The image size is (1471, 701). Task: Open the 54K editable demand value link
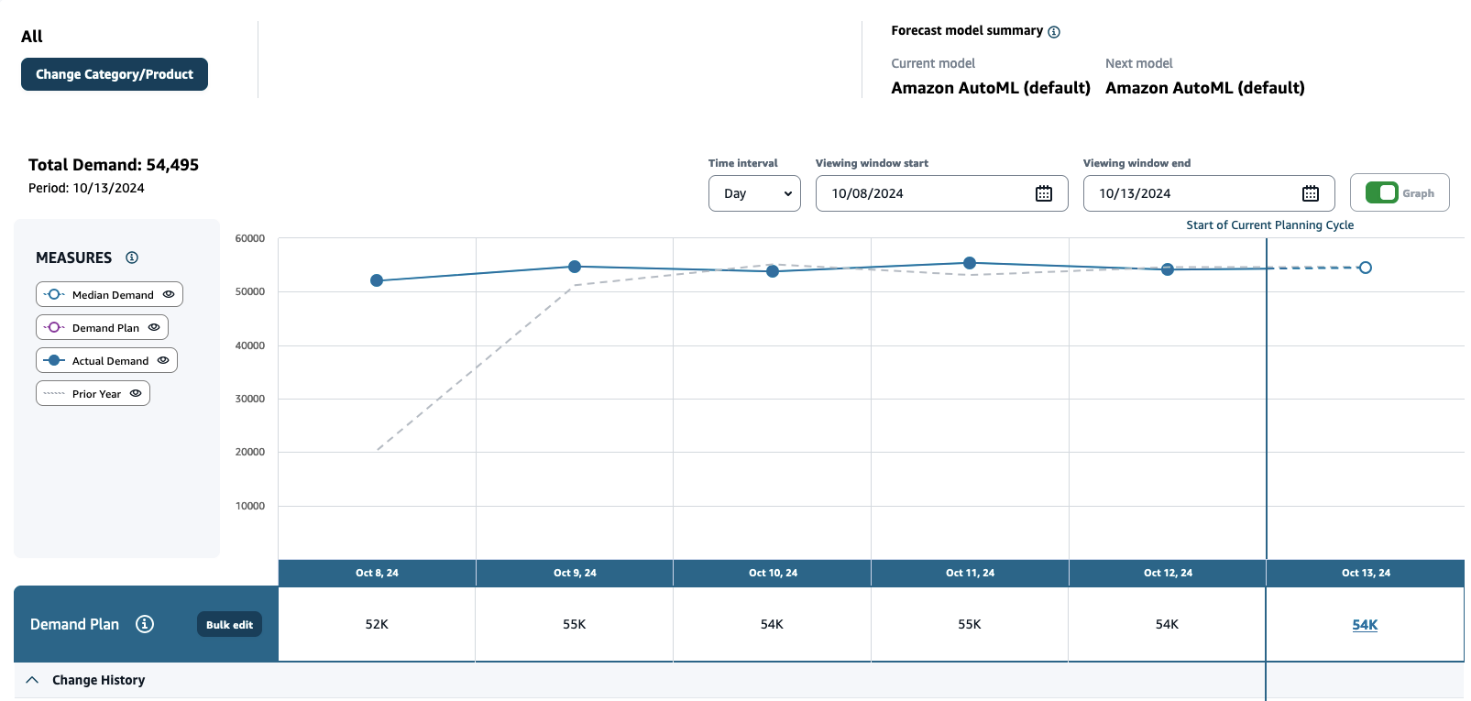pyautogui.click(x=1364, y=624)
